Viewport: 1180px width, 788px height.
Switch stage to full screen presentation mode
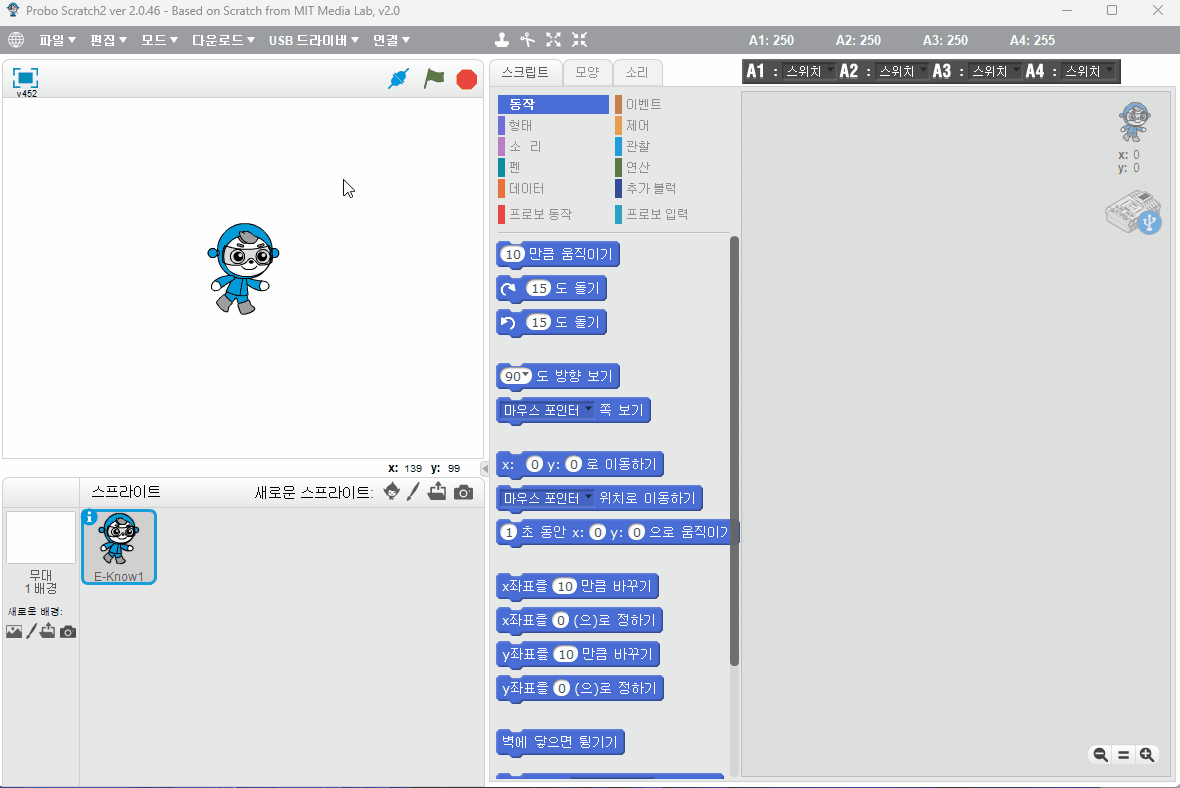pyautogui.click(x=25, y=78)
